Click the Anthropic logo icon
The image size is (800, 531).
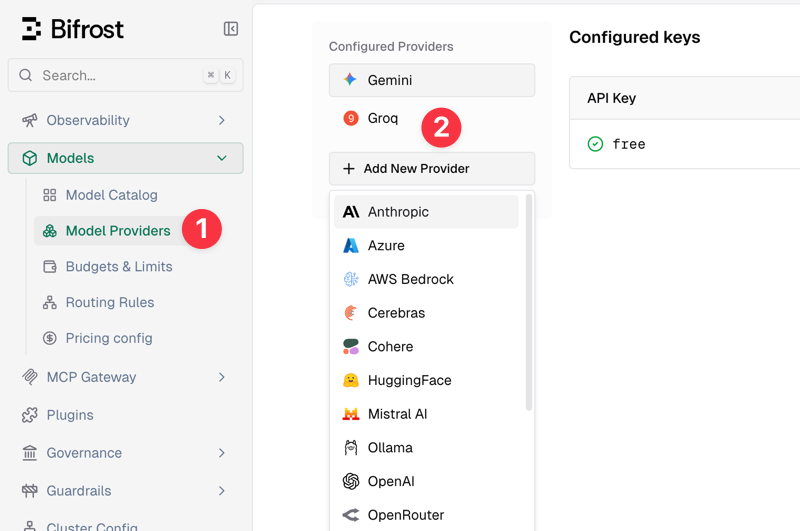[351, 212]
